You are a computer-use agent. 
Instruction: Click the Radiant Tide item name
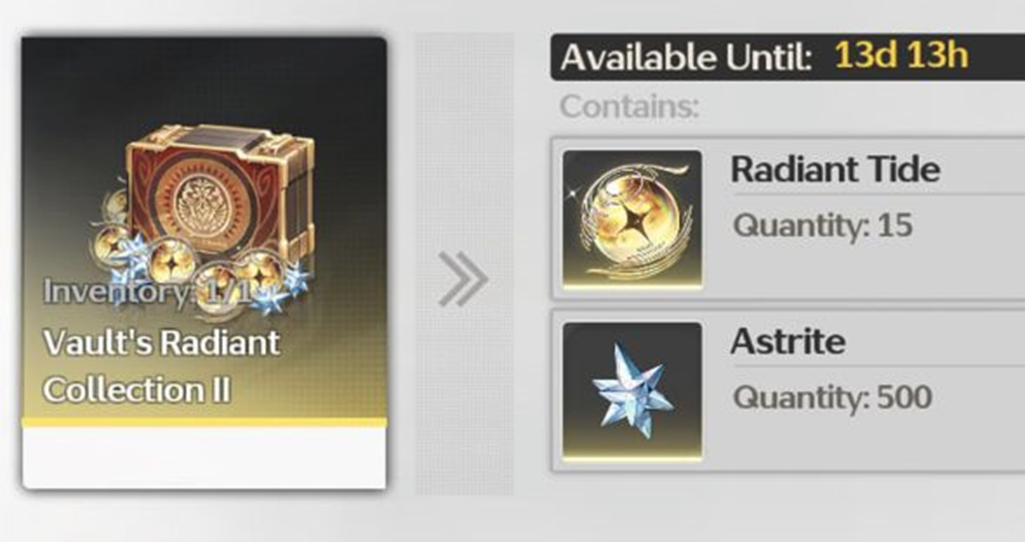tap(835, 169)
